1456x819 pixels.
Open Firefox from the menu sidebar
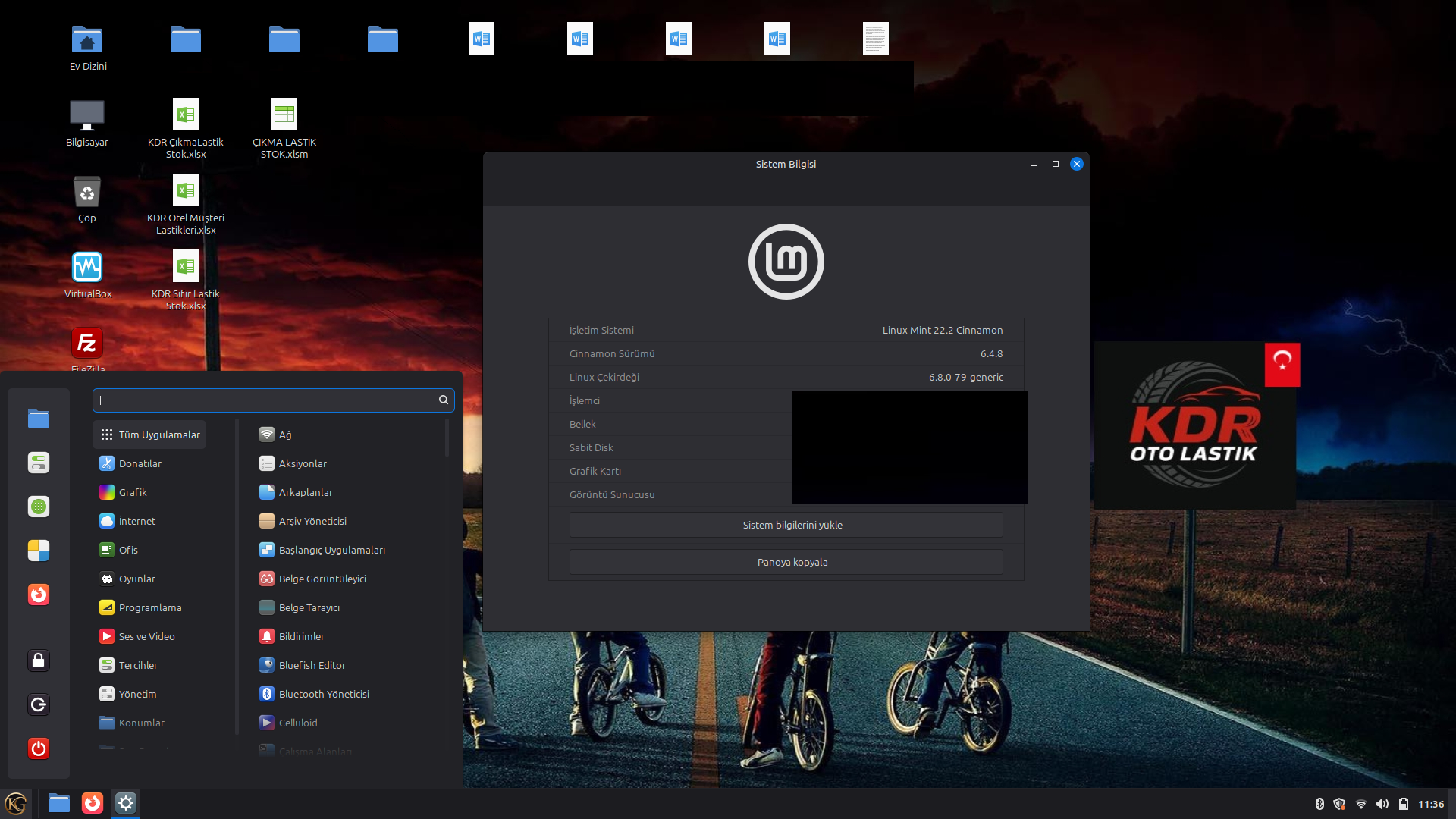[x=38, y=595]
